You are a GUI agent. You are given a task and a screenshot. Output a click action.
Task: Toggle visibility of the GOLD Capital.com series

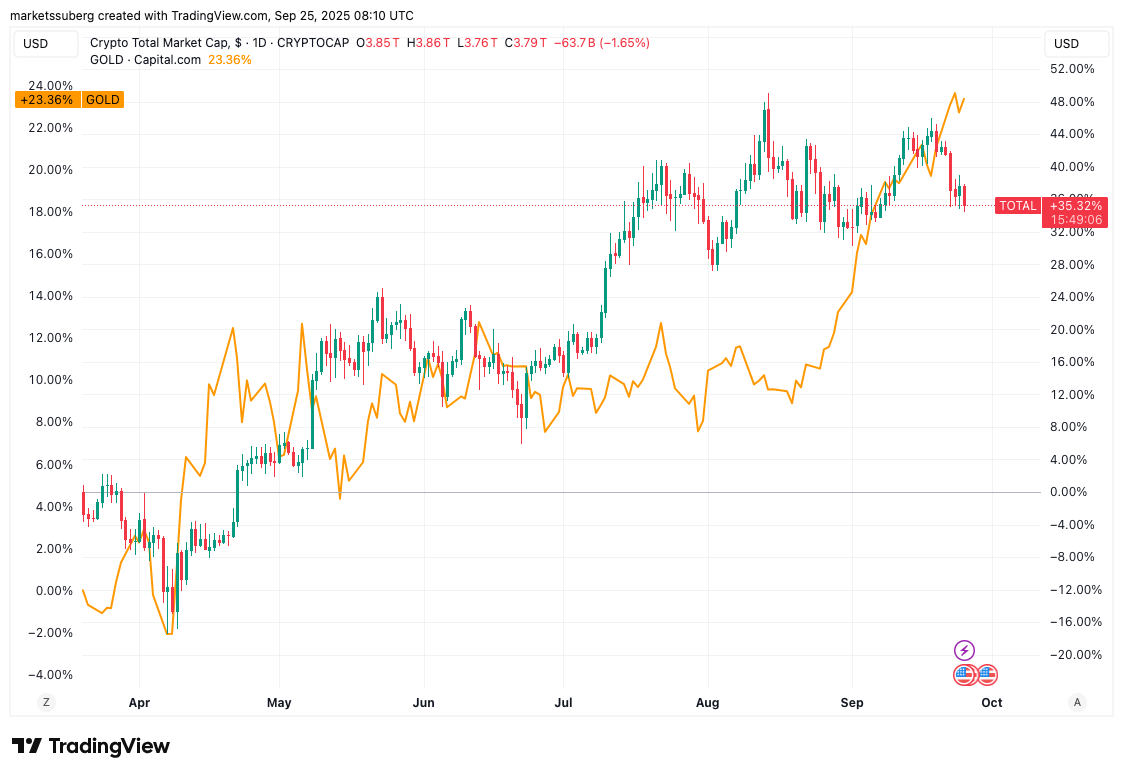146,60
